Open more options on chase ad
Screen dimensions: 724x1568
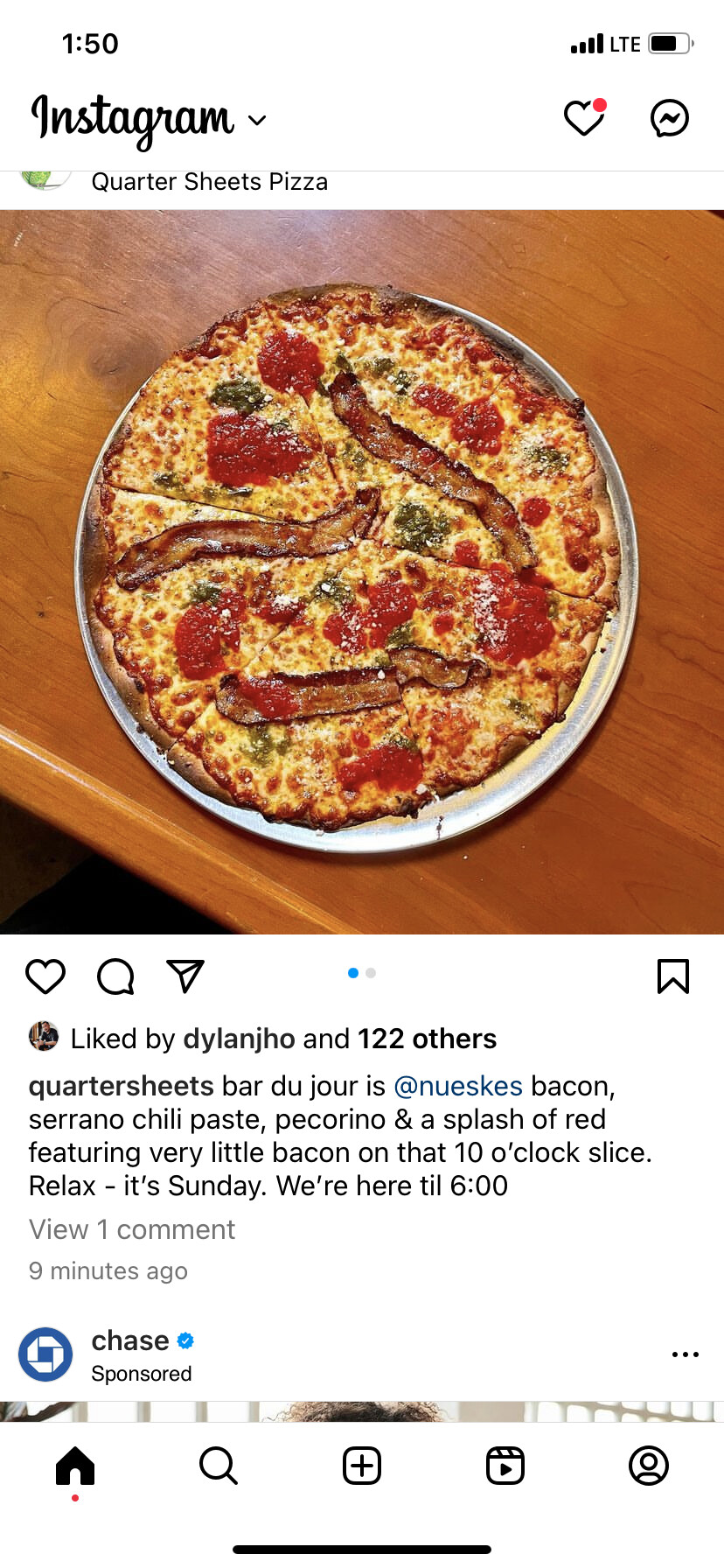tap(686, 1354)
